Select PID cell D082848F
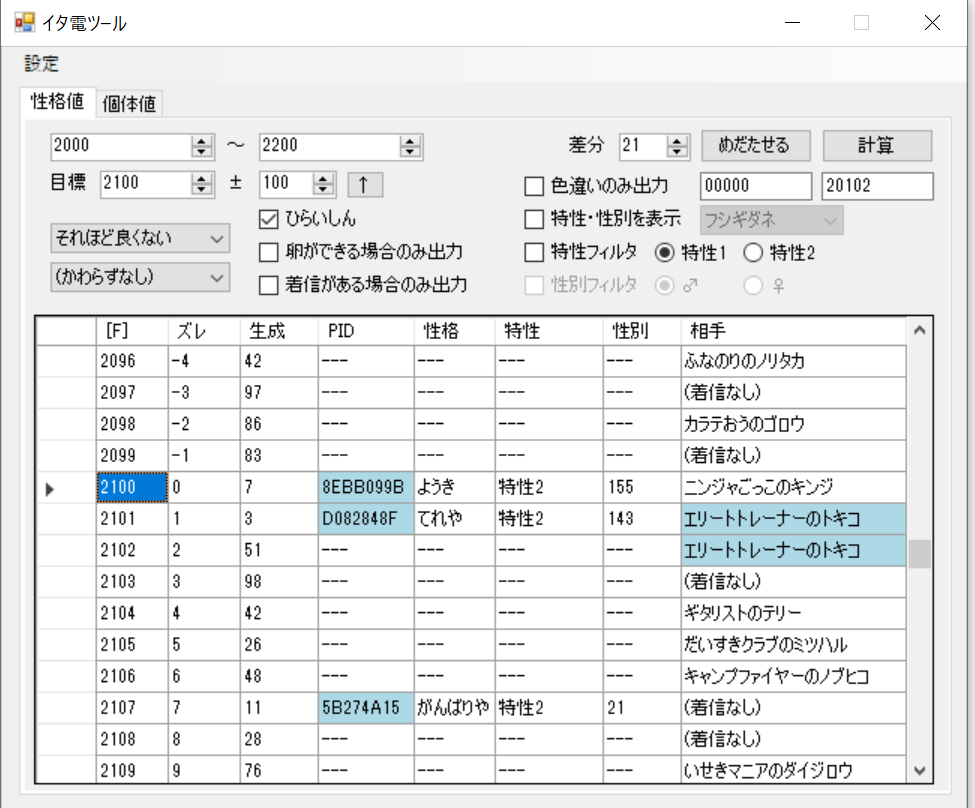This screenshot has width=975, height=808. pos(366,519)
